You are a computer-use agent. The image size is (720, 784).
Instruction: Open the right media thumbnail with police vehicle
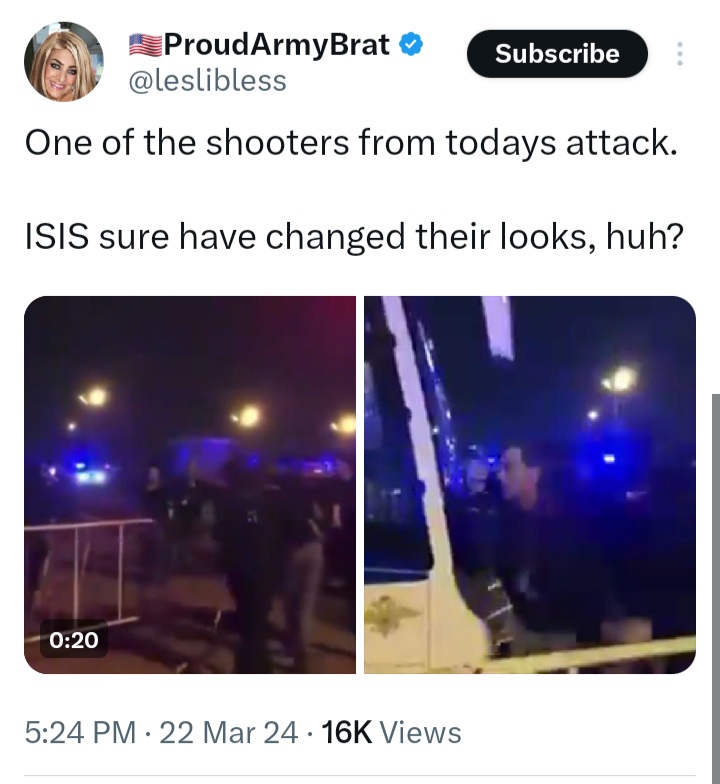pos(530,484)
